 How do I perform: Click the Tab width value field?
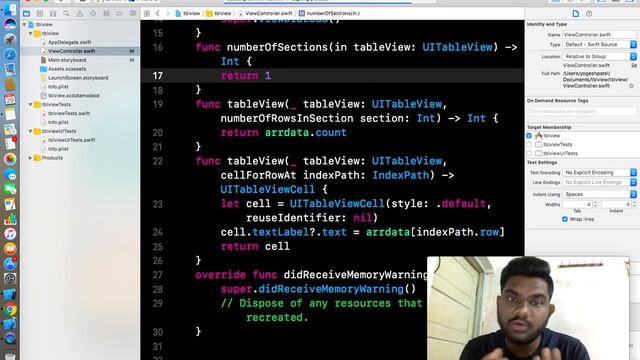[578, 204]
